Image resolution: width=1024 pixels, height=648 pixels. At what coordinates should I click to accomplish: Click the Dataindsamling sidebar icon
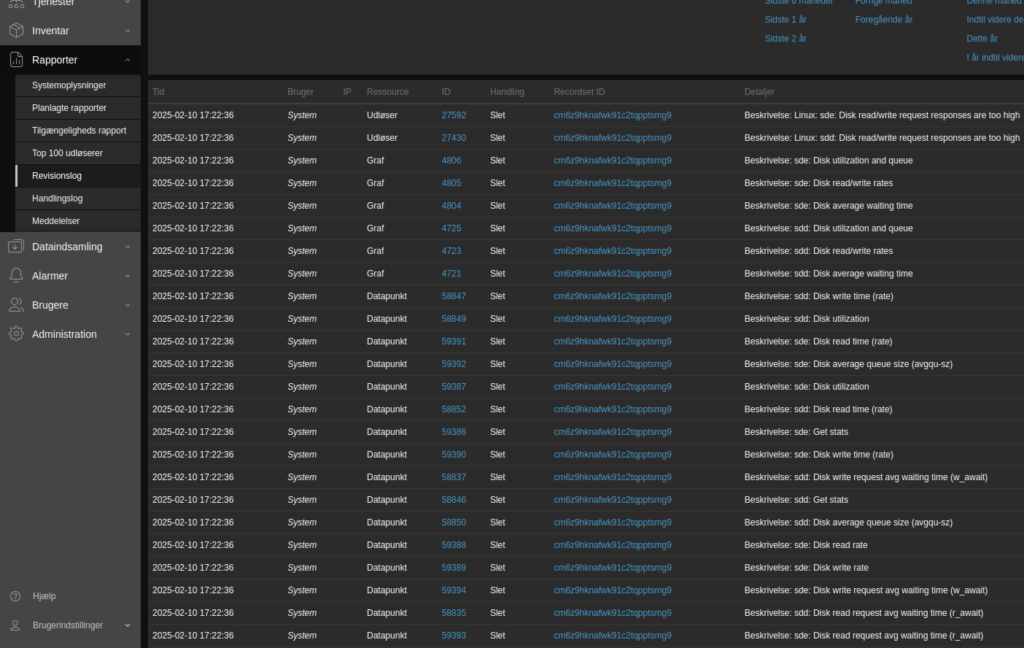click(14, 246)
